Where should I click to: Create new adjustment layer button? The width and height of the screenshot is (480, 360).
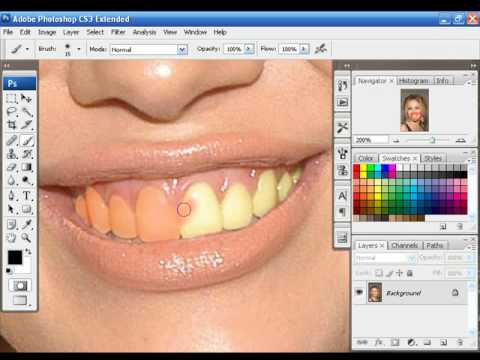(x=411, y=342)
